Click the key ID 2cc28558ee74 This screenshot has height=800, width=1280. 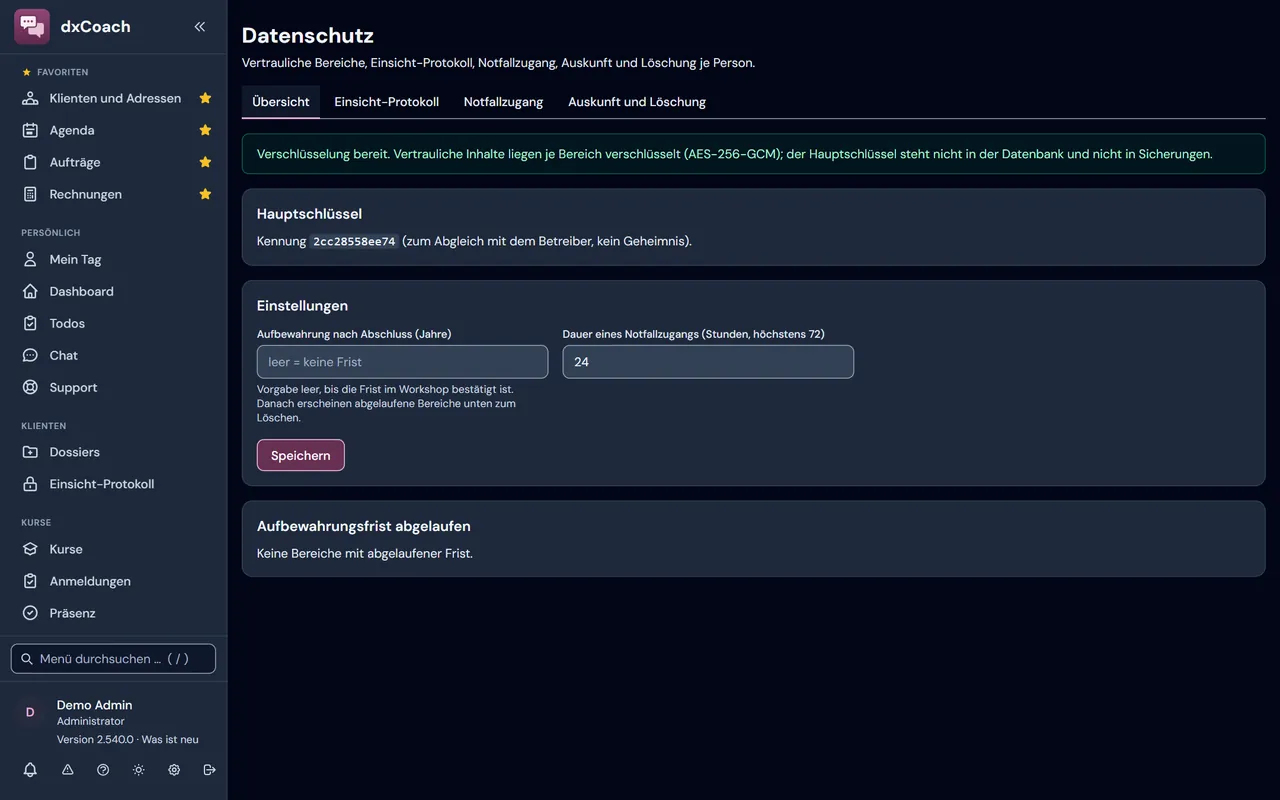click(x=354, y=241)
